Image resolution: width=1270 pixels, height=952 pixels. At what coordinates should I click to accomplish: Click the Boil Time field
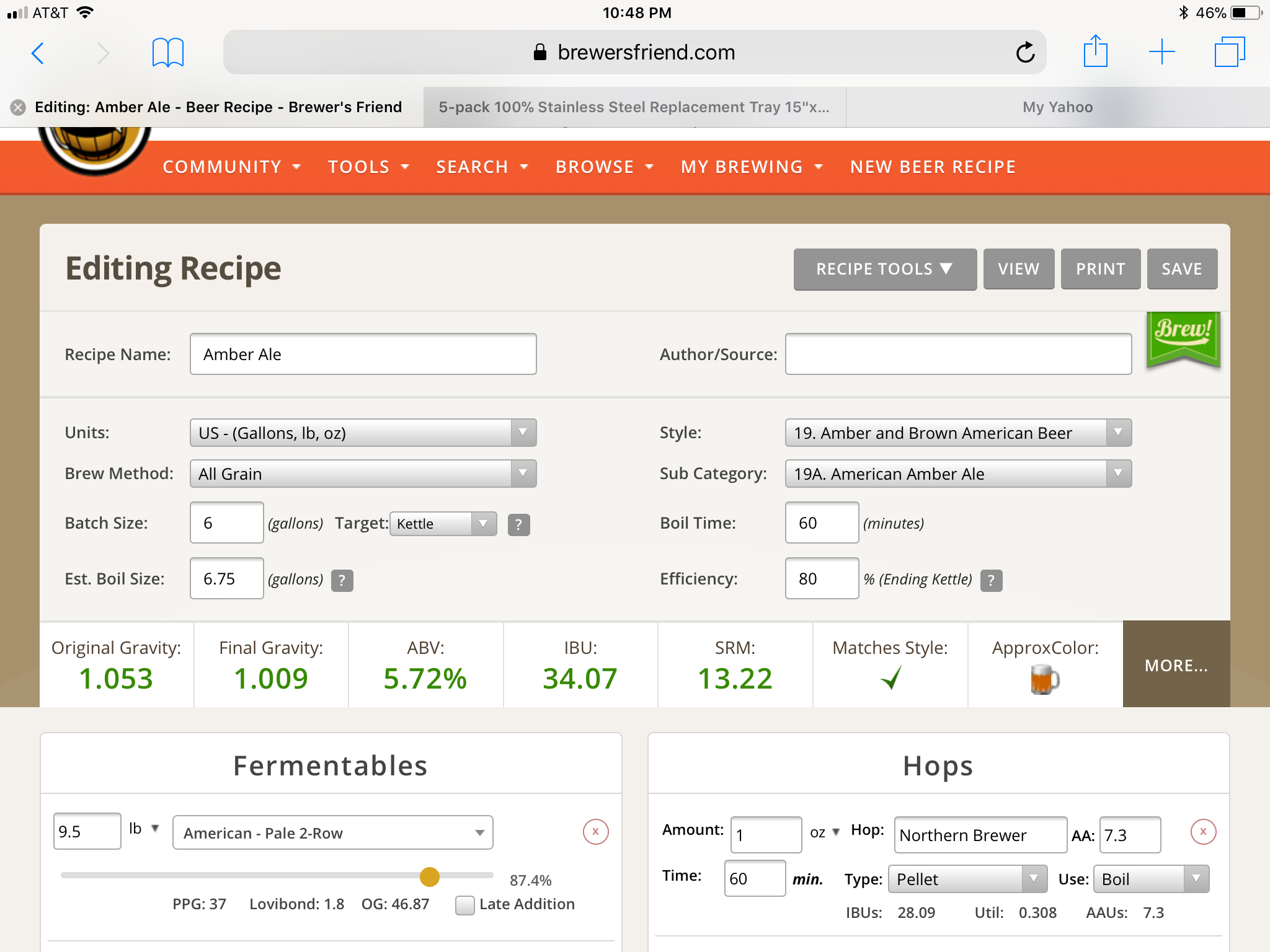point(822,523)
